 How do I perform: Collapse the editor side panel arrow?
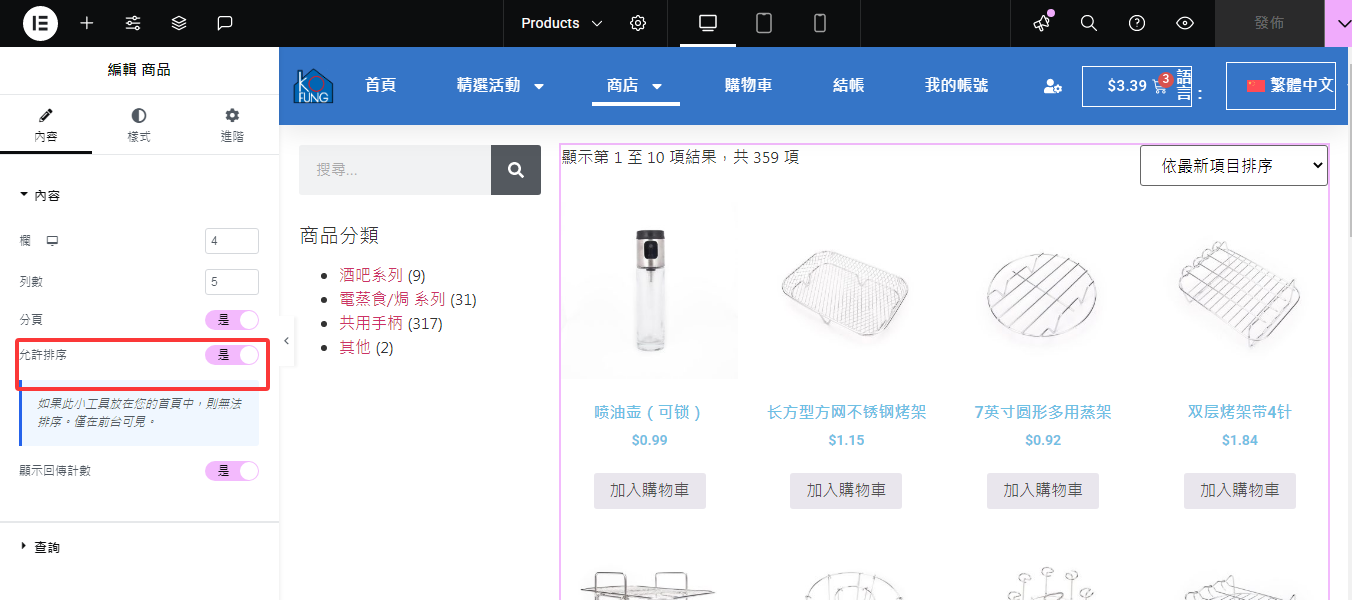click(286, 341)
